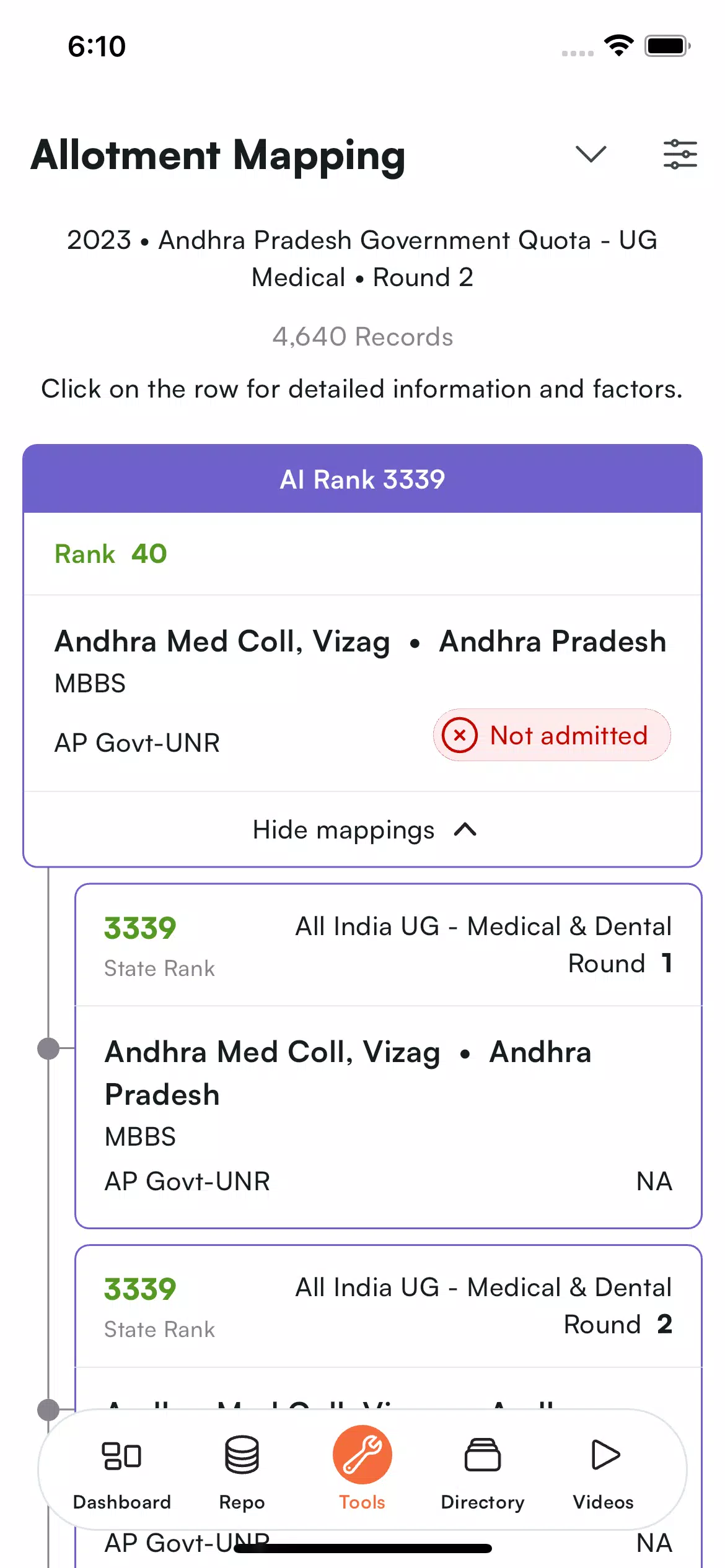Click the chevron beside Hide mappings
The image size is (725, 1568).
click(465, 830)
